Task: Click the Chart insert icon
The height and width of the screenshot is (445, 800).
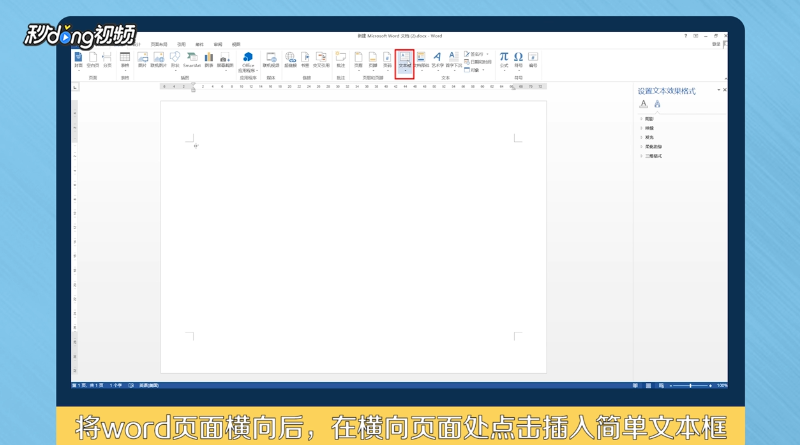Action: coord(209,60)
